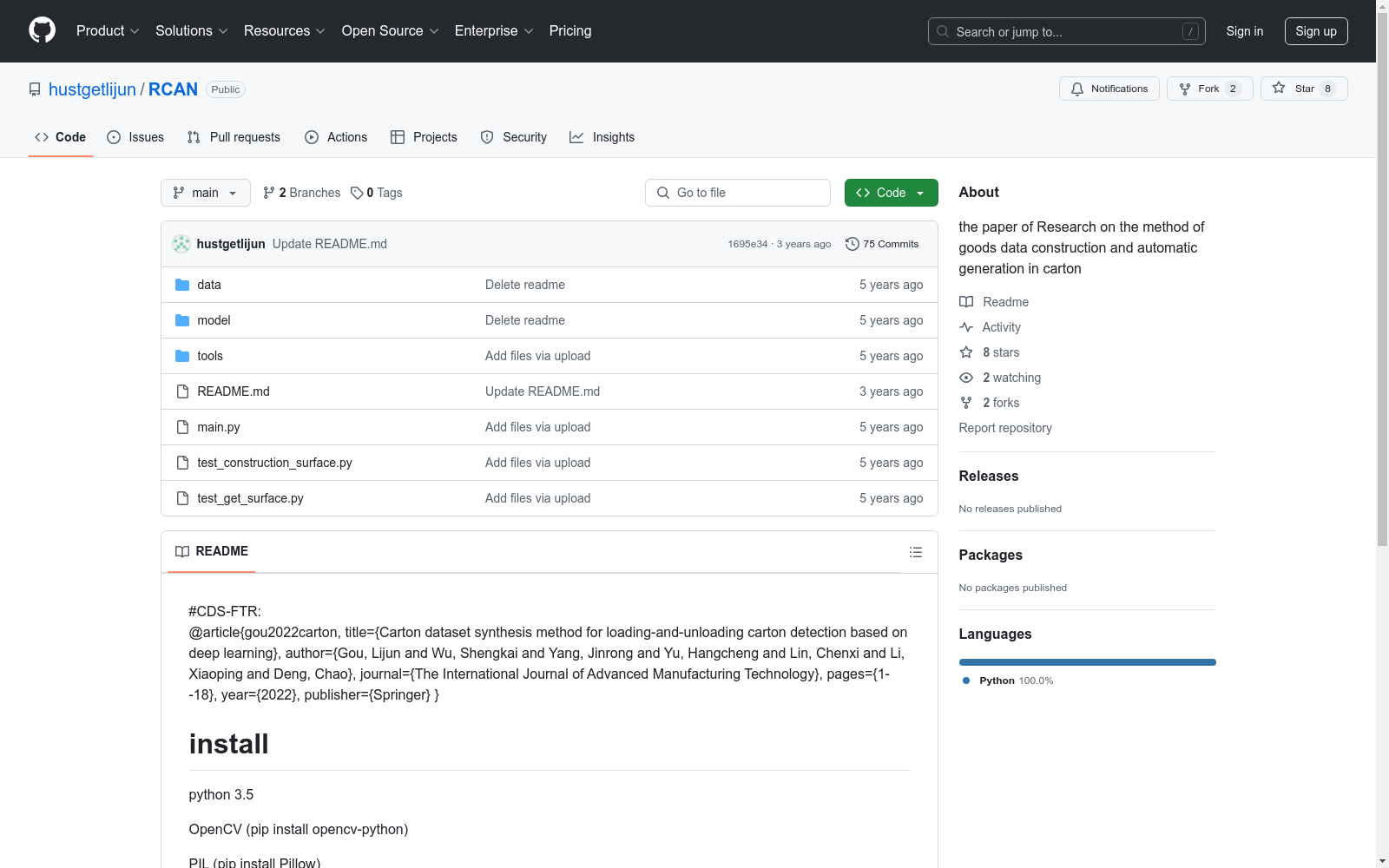Star the RCAN repository
This screenshot has width=1389, height=868.
[1304, 89]
